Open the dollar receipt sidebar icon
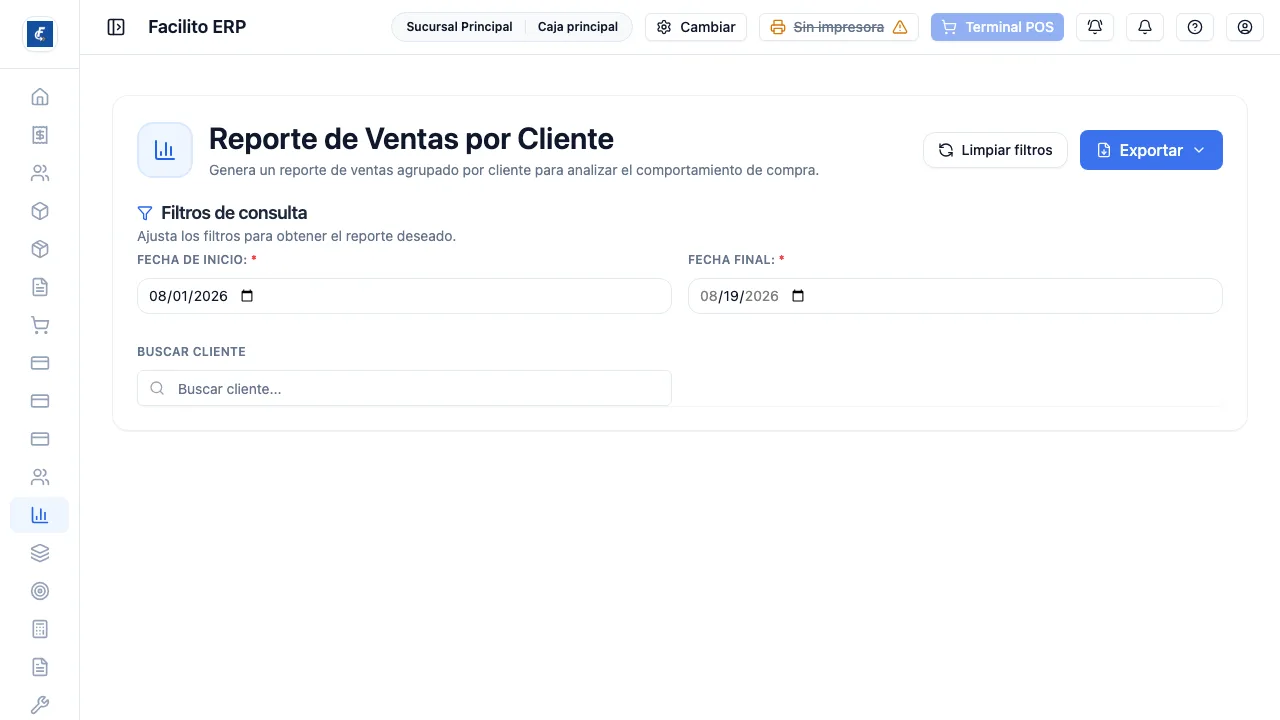The width and height of the screenshot is (1280, 720). point(40,135)
